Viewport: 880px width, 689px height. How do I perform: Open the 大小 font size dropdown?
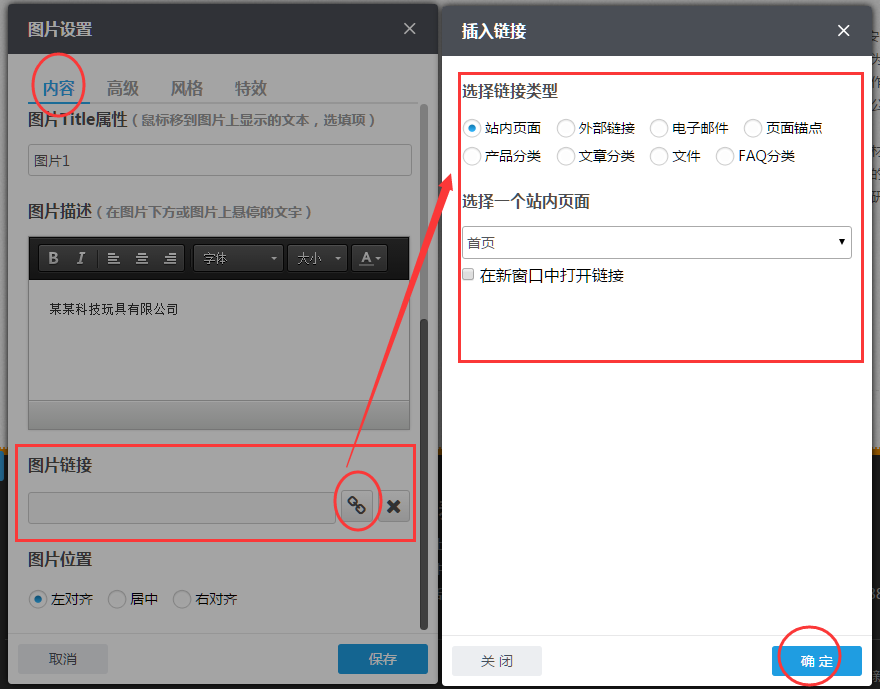(316, 257)
